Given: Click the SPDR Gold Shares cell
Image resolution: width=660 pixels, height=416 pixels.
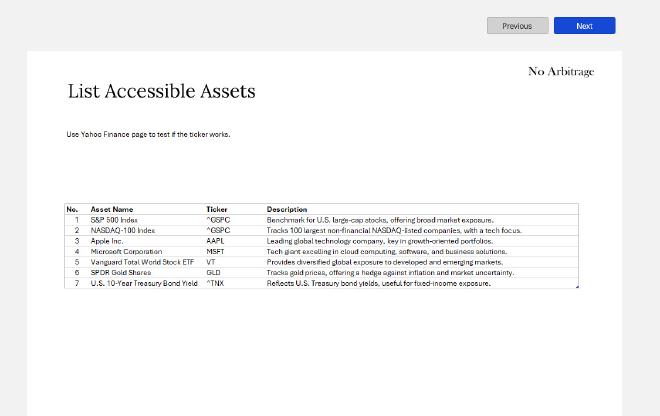Looking at the screenshot, I should [x=121, y=273].
